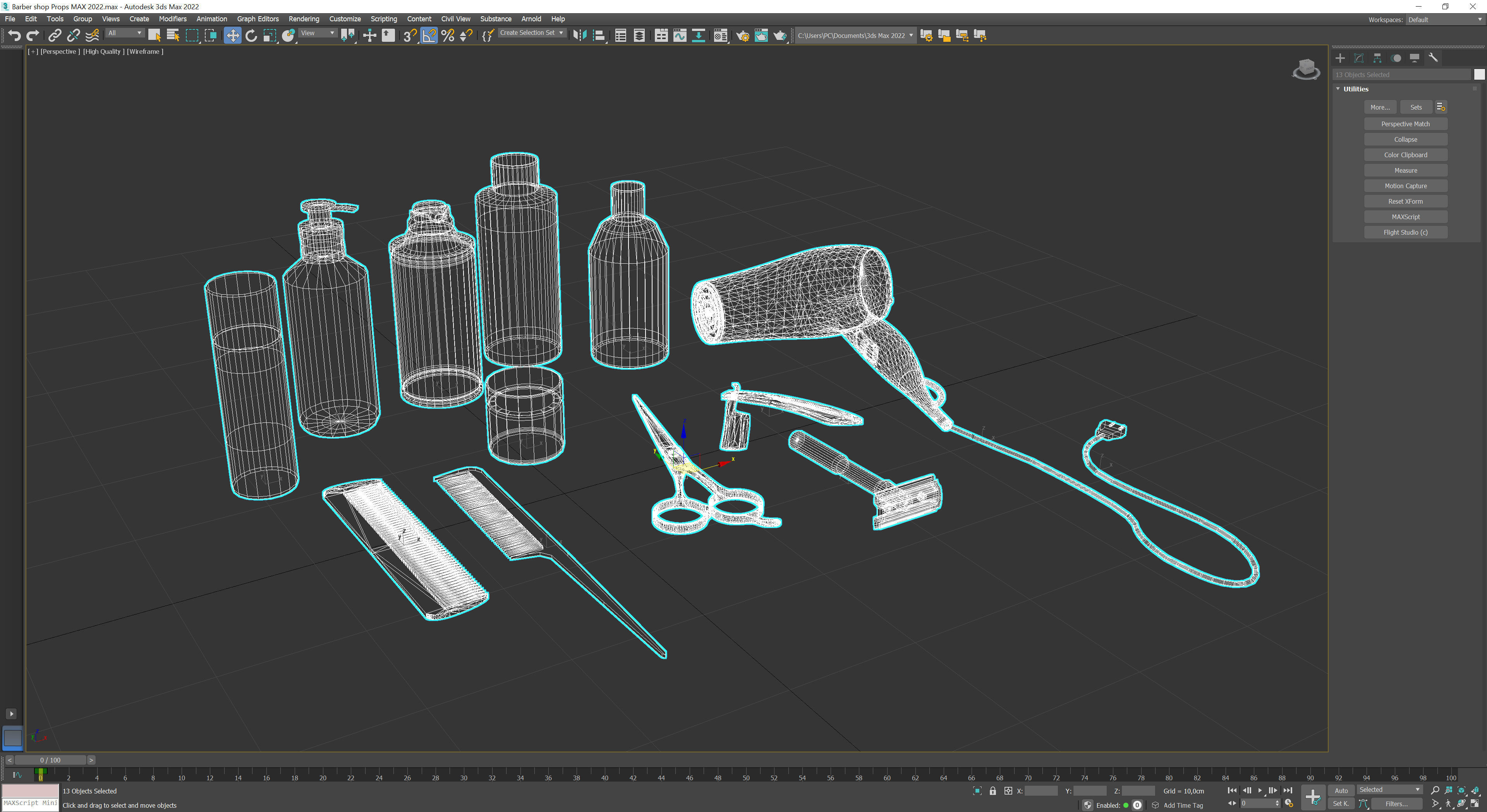
Task: Click Use Pivot Point Center icon
Action: pos(347,36)
